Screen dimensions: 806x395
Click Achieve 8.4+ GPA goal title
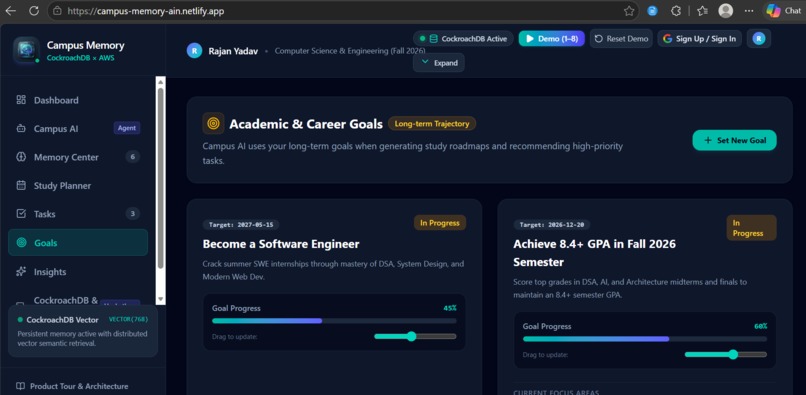coord(594,253)
